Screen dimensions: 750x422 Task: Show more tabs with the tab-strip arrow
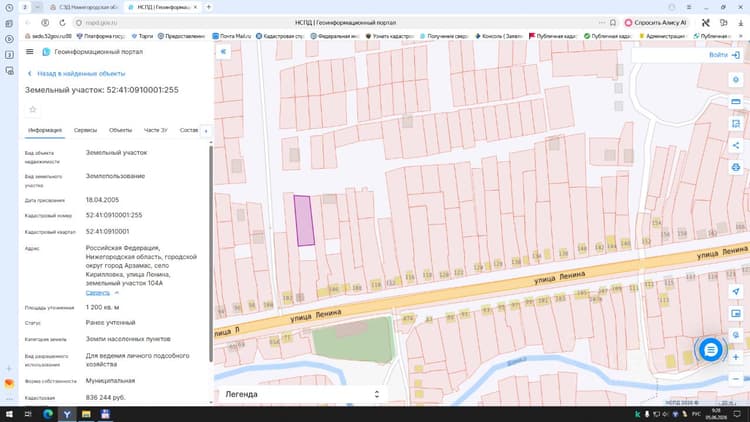[206, 131]
